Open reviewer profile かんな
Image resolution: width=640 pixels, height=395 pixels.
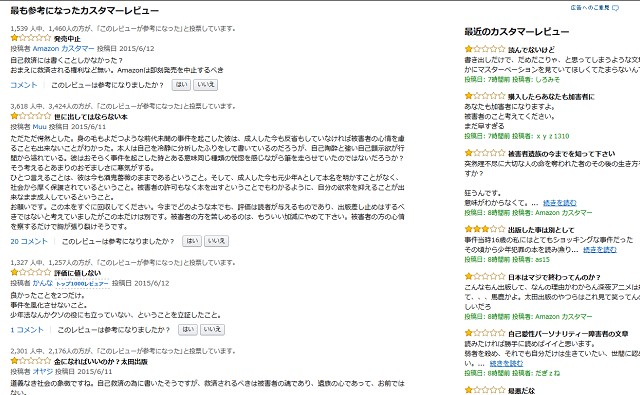pos(43,283)
